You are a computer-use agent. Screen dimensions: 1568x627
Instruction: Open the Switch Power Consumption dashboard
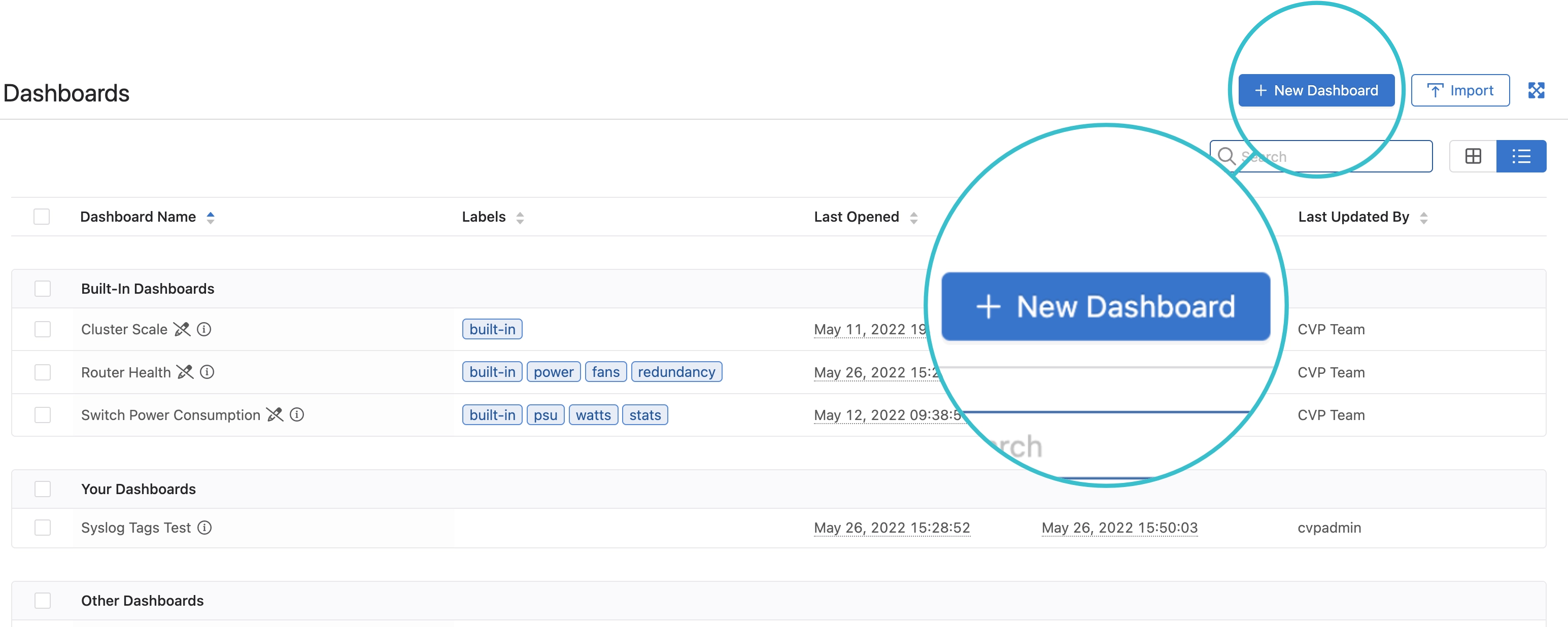pyautogui.click(x=171, y=415)
